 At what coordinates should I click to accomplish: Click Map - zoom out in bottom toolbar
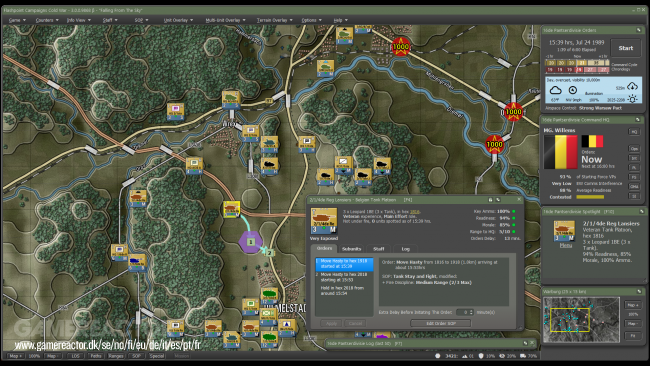pyautogui.click(x=52, y=356)
